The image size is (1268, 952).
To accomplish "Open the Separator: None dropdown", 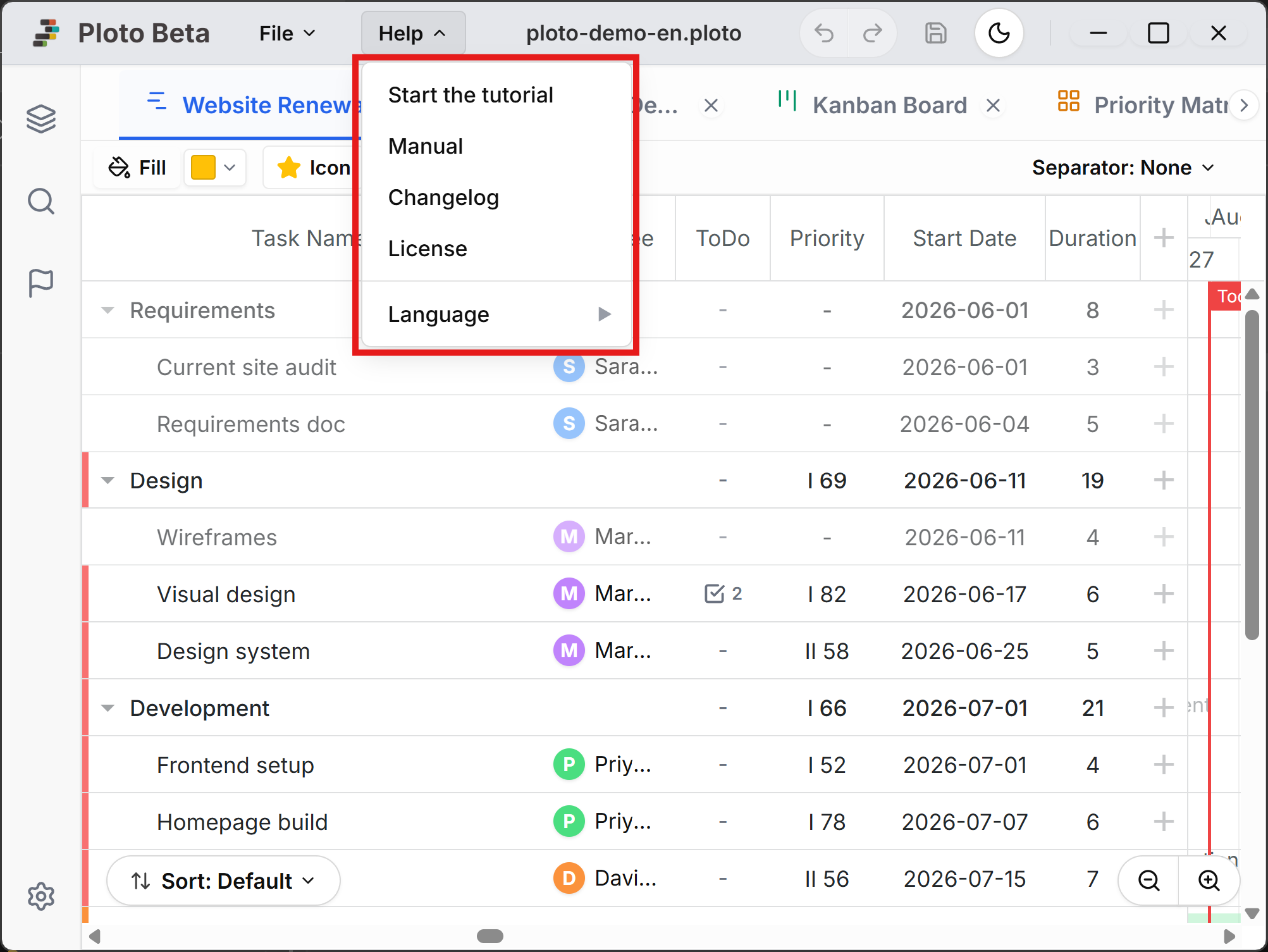I will click(1123, 168).
